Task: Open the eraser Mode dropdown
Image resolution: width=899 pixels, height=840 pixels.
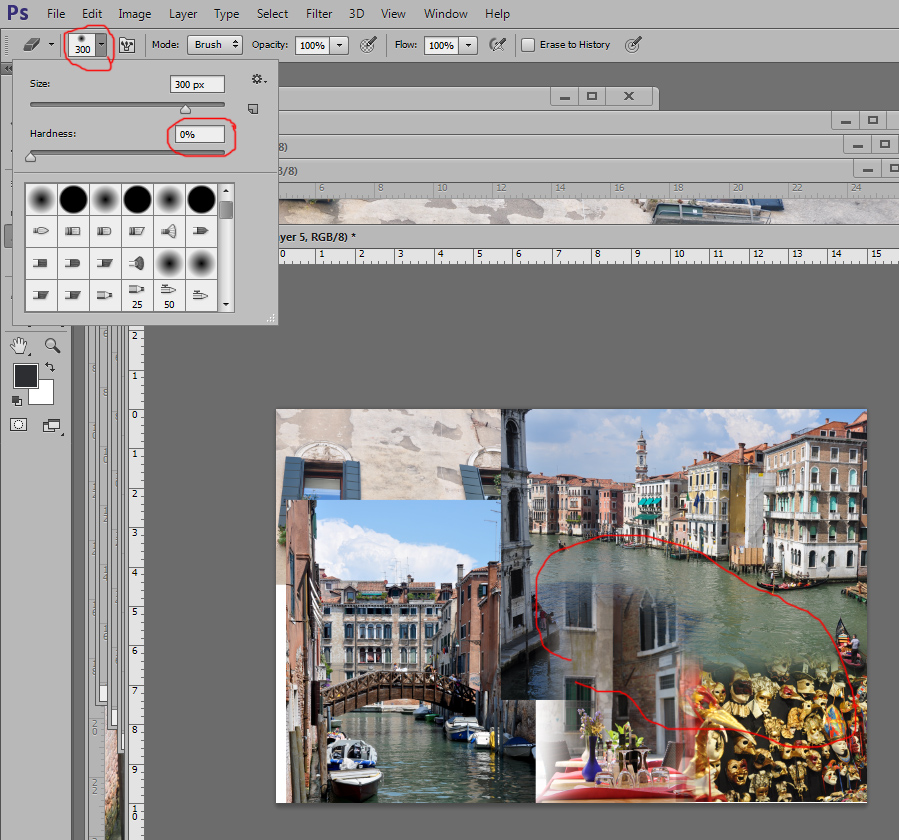Action: tap(215, 45)
